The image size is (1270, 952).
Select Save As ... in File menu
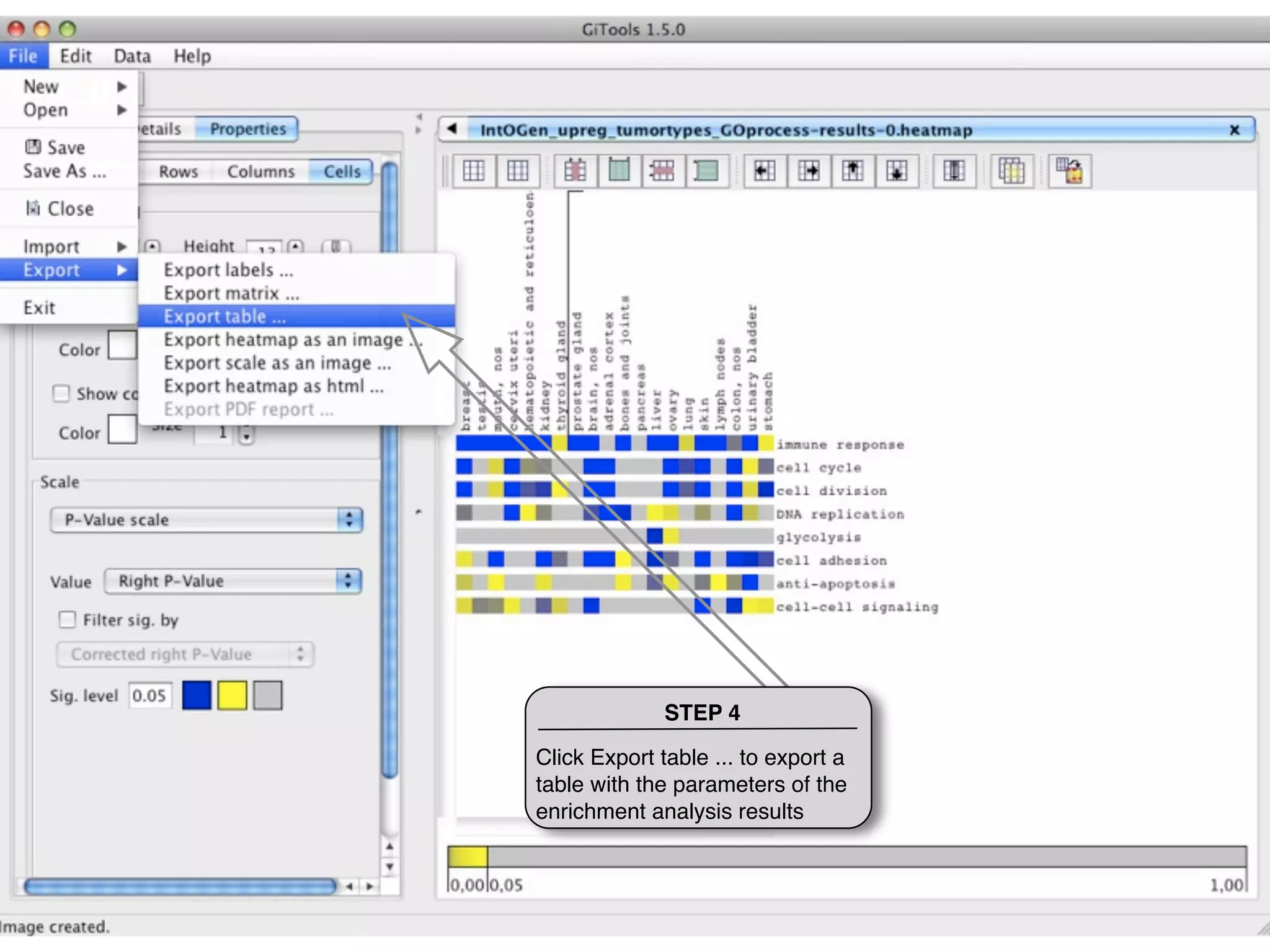coord(68,170)
